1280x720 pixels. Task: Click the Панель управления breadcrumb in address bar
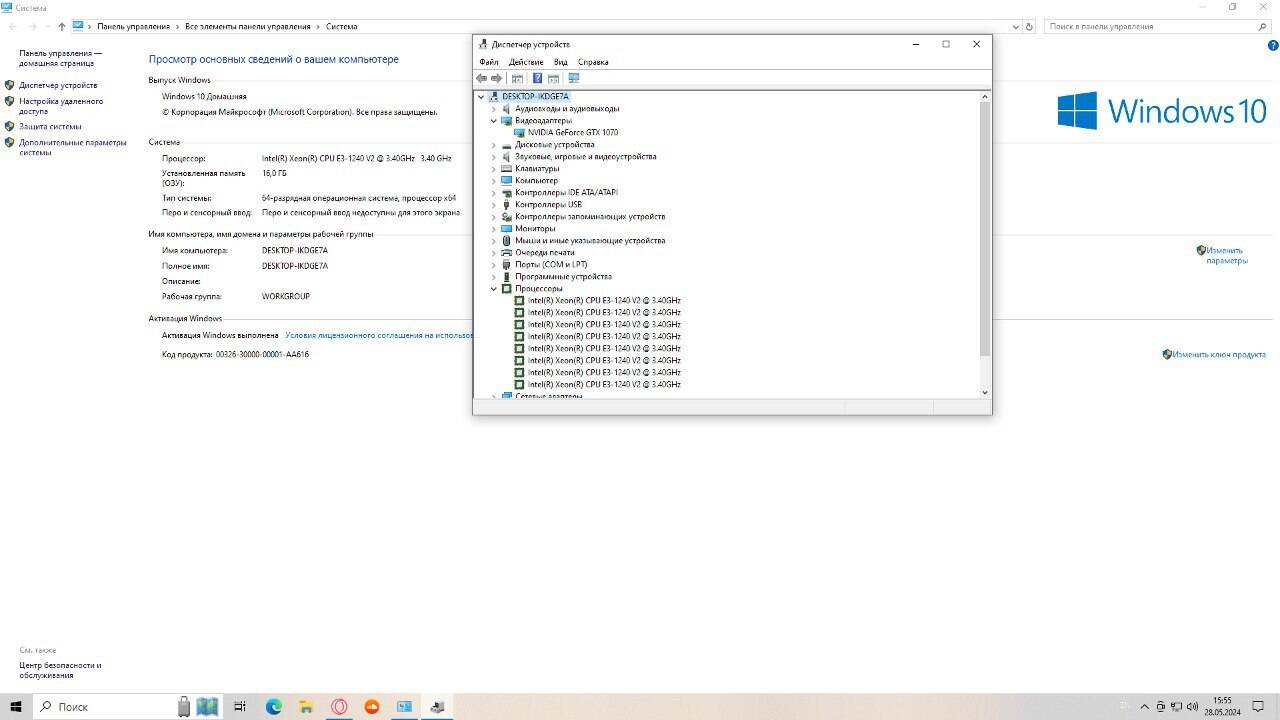(136, 27)
